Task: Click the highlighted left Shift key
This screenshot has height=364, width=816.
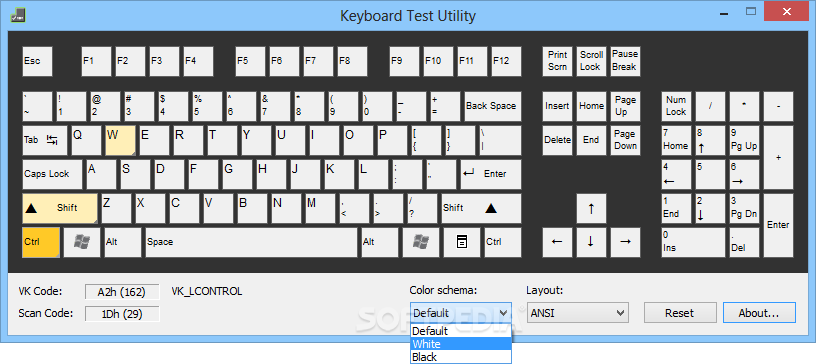Action: (60, 208)
